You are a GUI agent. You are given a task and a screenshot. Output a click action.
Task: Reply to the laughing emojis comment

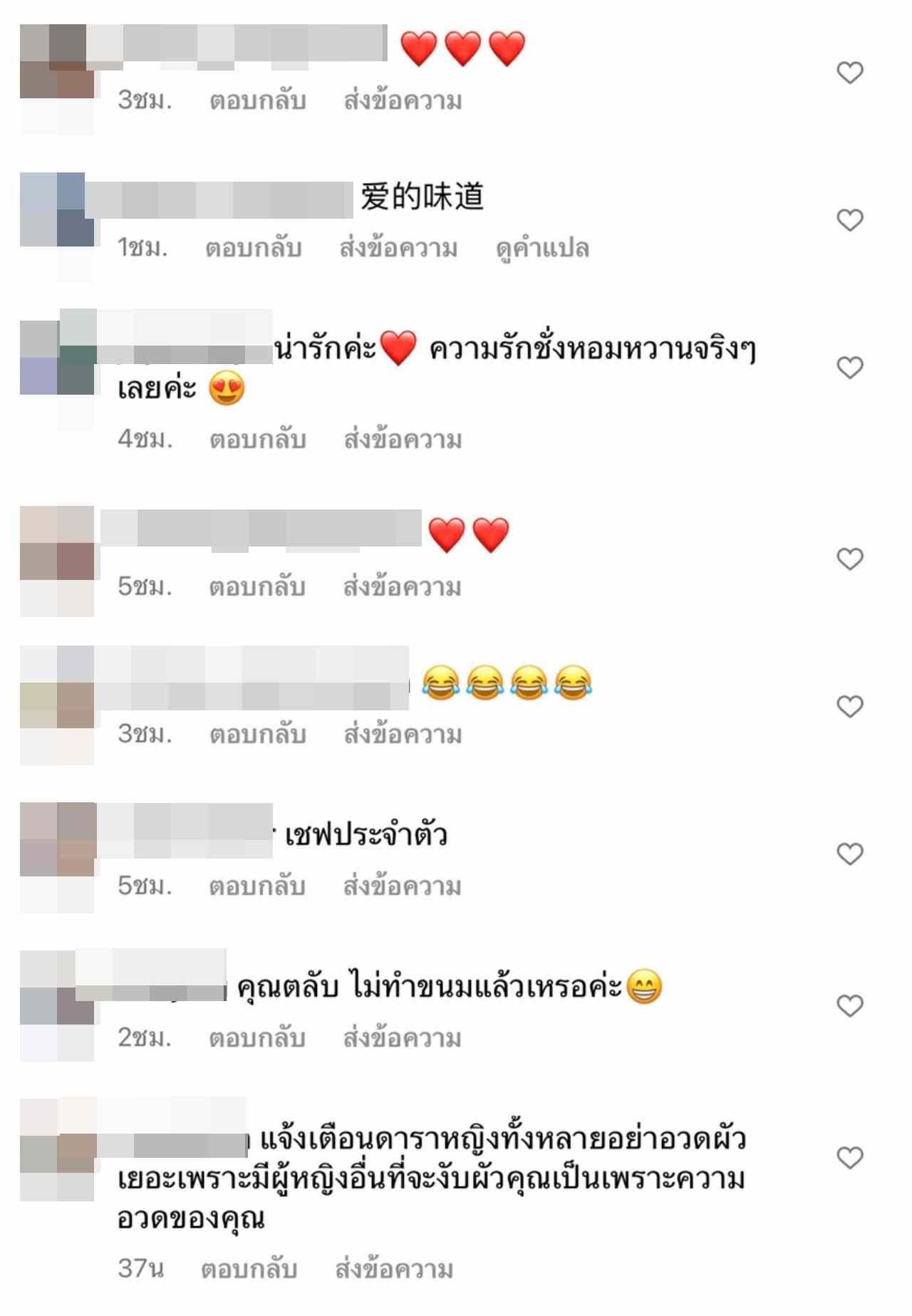[x=257, y=735]
